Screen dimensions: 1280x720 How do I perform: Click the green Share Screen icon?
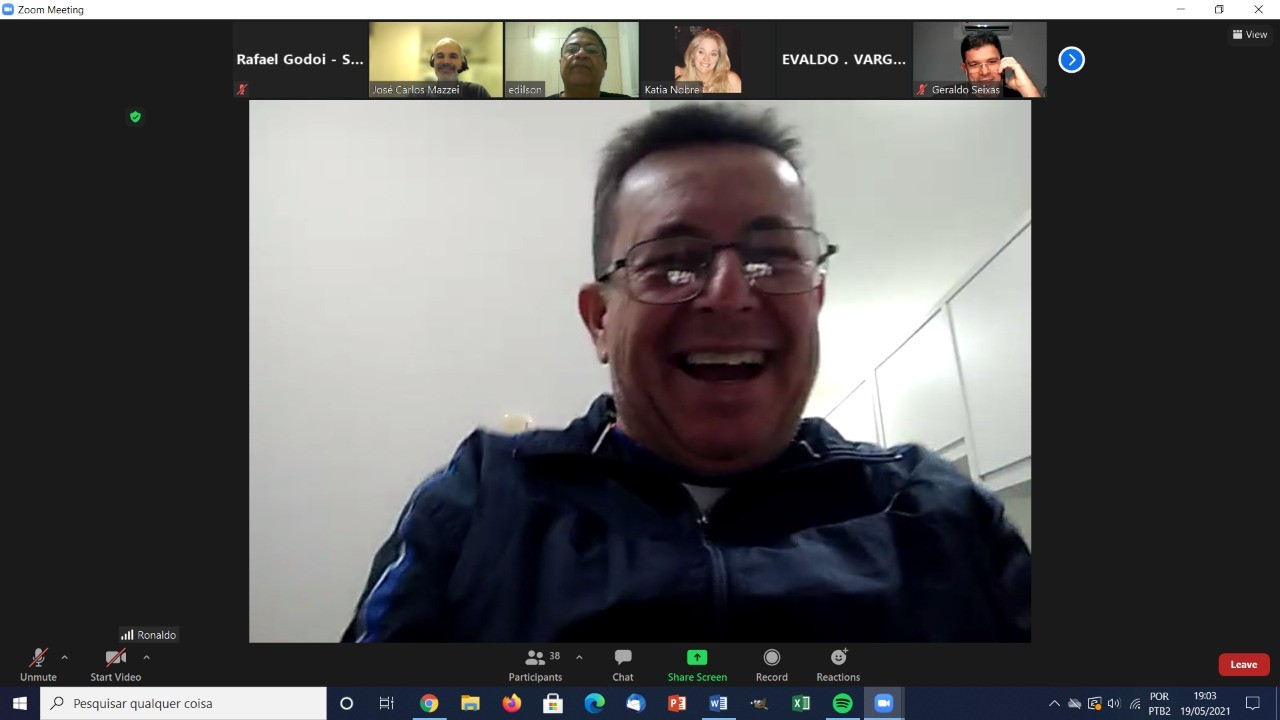click(x=697, y=657)
